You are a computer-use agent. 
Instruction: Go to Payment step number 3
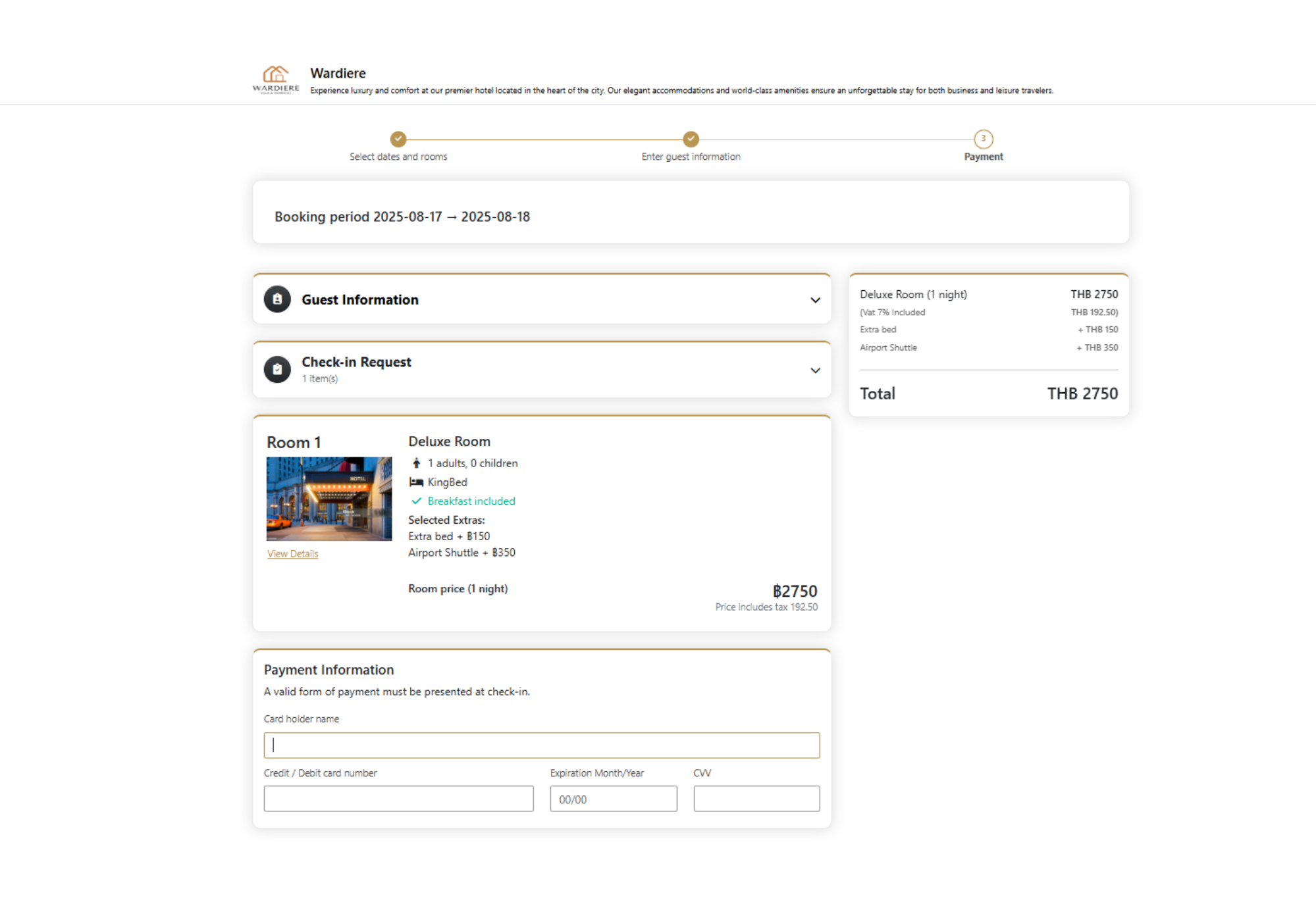point(983,139)
